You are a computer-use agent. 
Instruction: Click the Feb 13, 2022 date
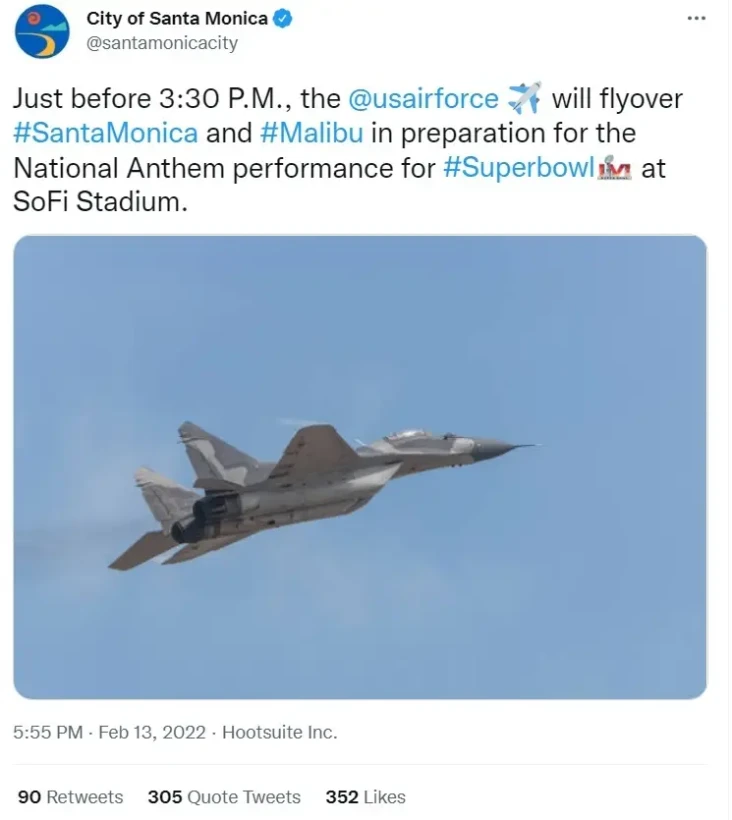pos(152,732)
